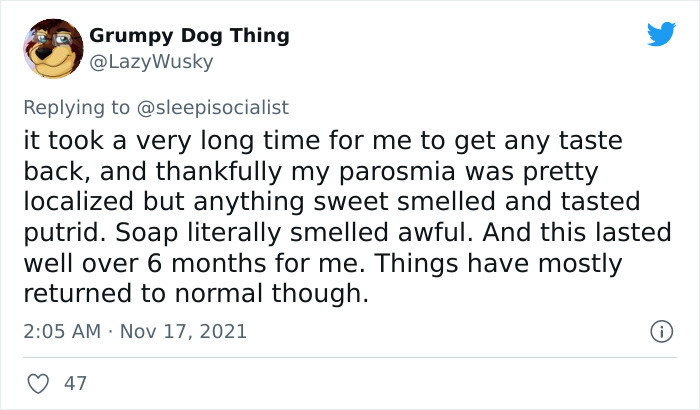Click the Nov 17, 2021 date
Screen dimensions: 700x410
click(183, 330)
